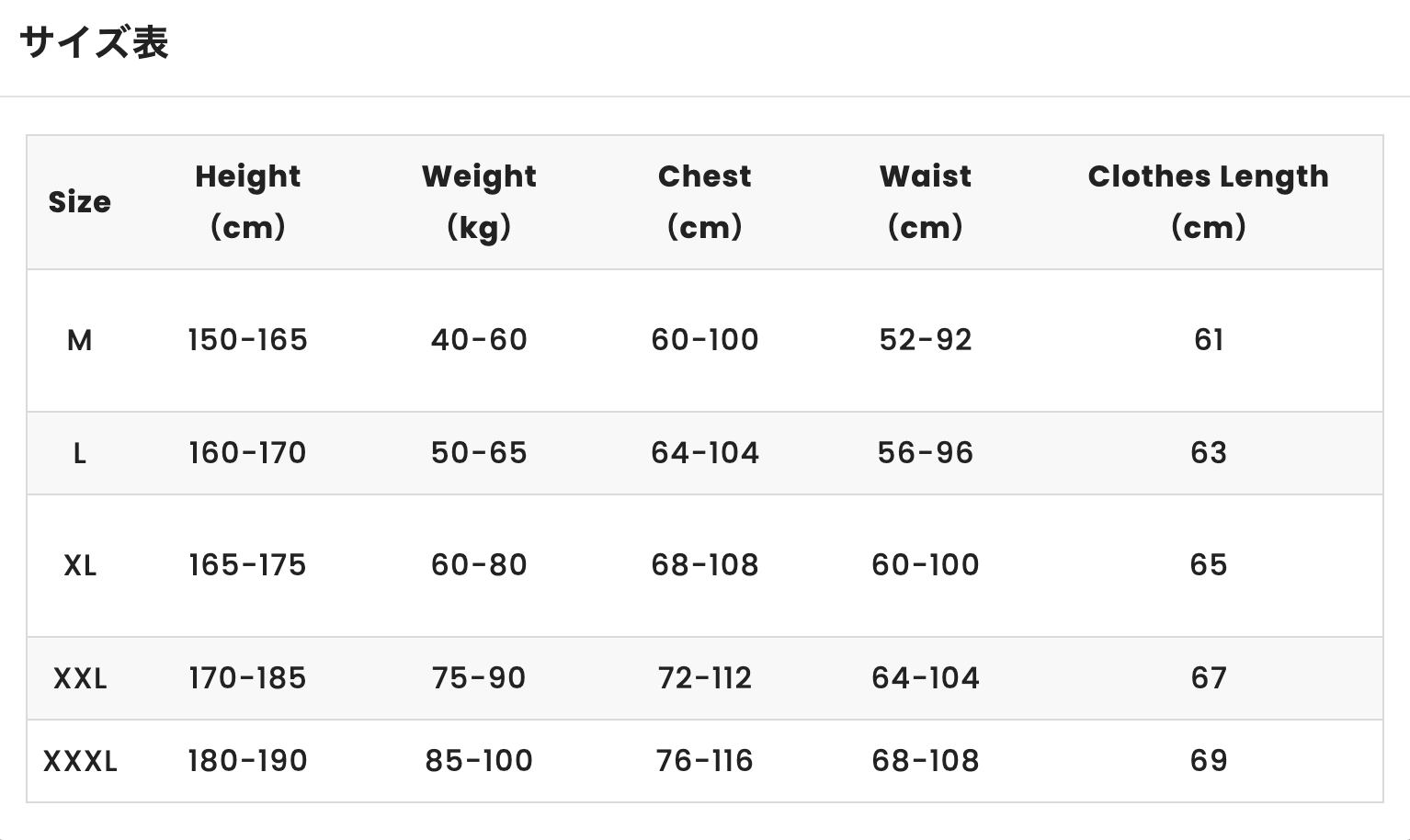Click the Weight (kg) column header

click(479, 201)
